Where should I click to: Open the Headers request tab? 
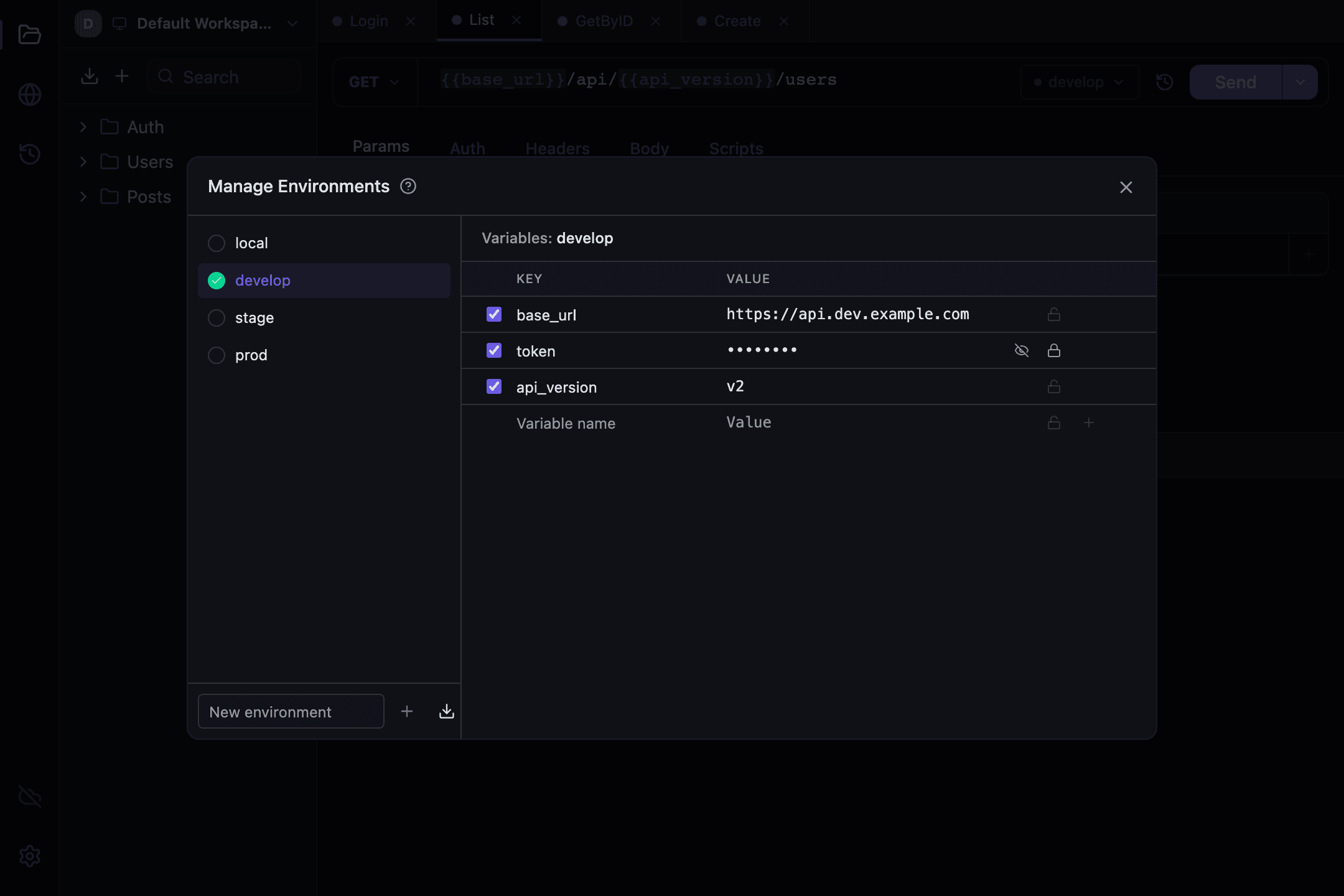click(x=558, y=149)
